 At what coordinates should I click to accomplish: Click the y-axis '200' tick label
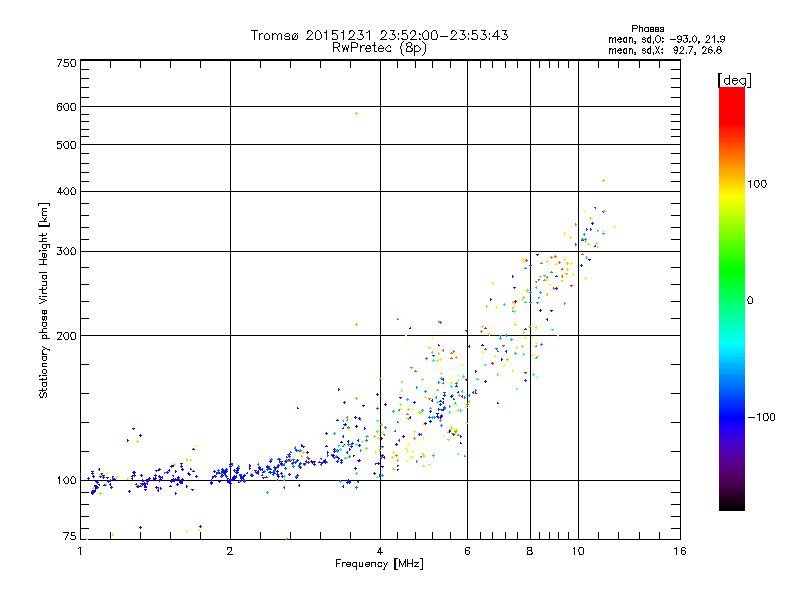point(67,336)
